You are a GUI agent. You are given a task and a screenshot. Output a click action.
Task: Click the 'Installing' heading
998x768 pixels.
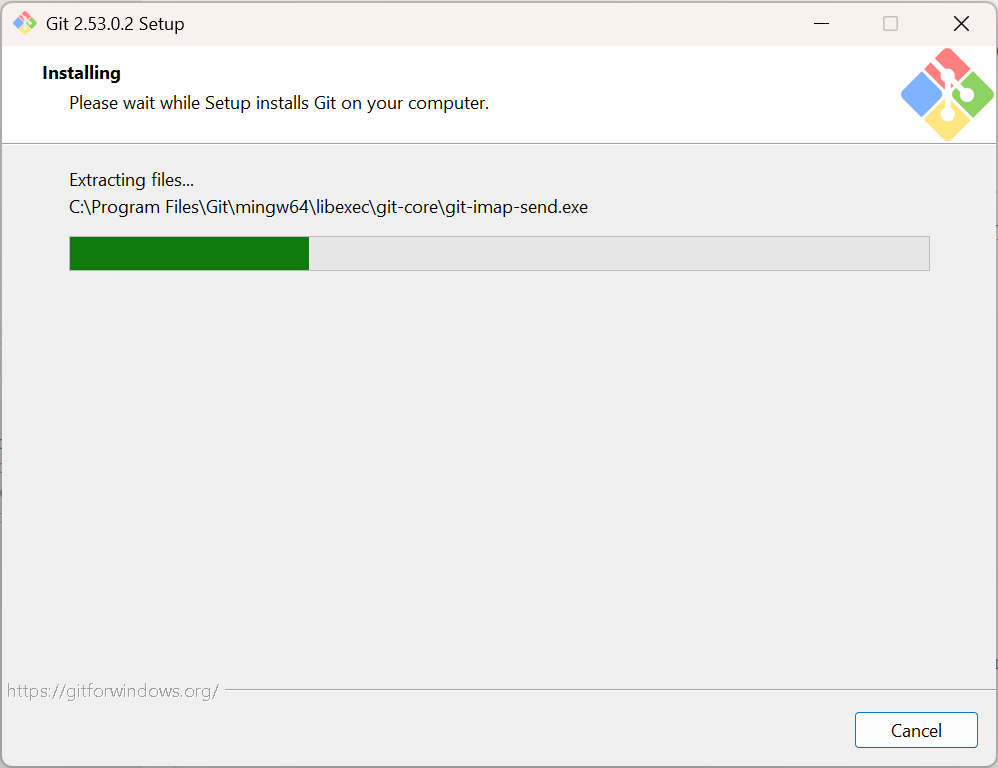pos(81,73)
